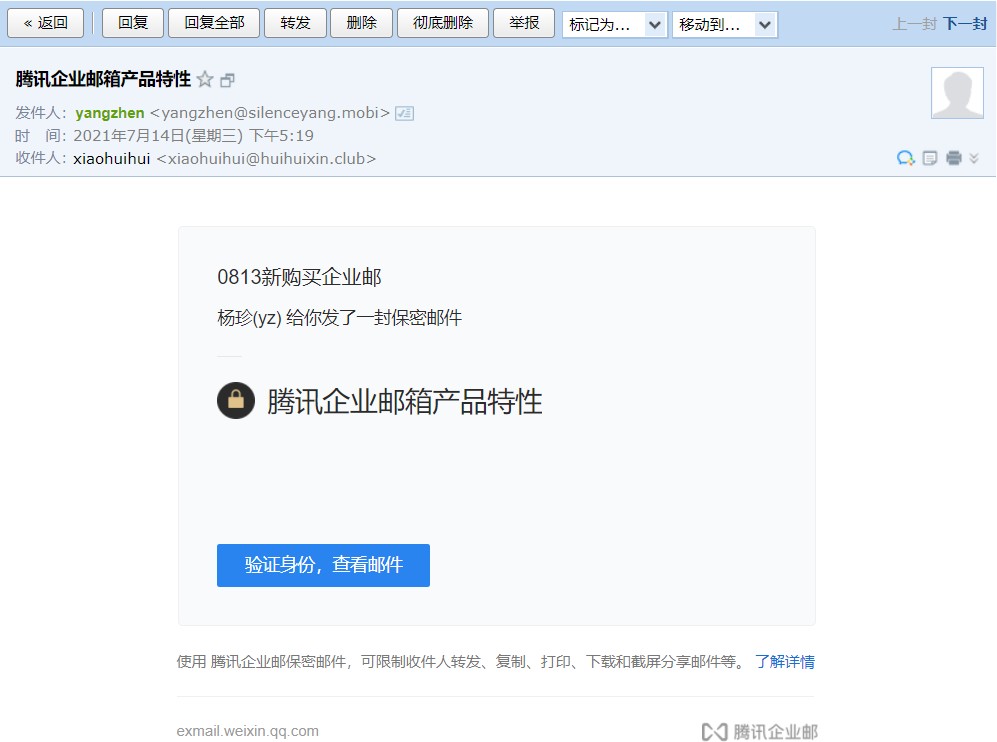
Task: Go to previous mail 上一封
Action: coord(914,24)
